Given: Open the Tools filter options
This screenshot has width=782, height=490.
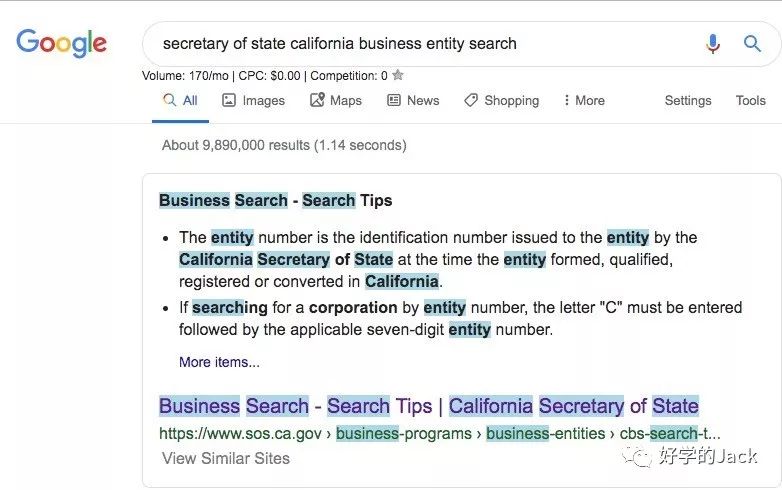Looking at the screenshot, I should coord(750,100).
